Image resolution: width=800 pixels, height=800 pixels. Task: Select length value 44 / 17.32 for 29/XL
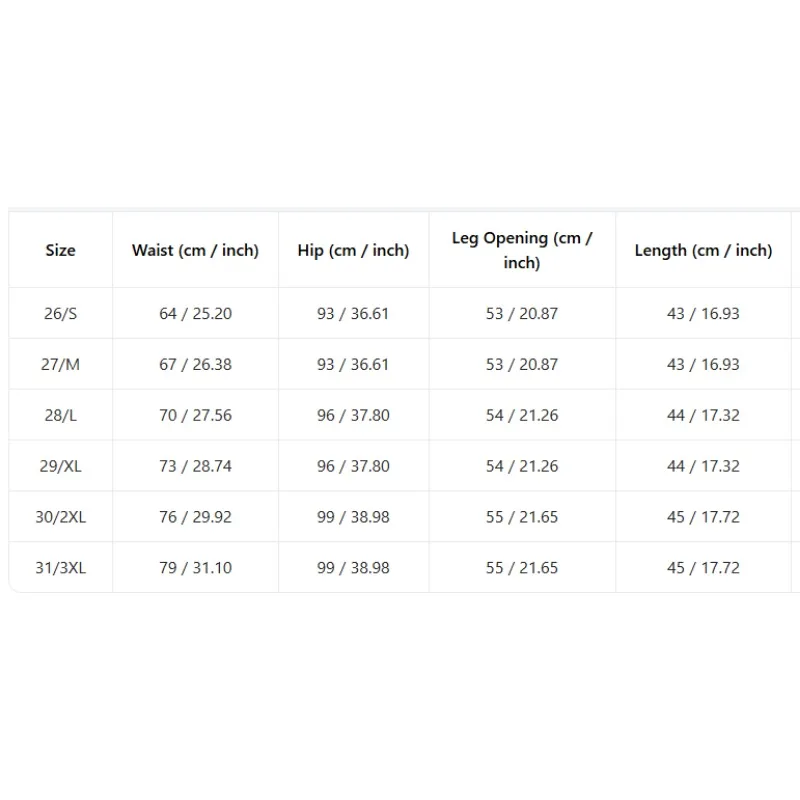coord(703,466)
